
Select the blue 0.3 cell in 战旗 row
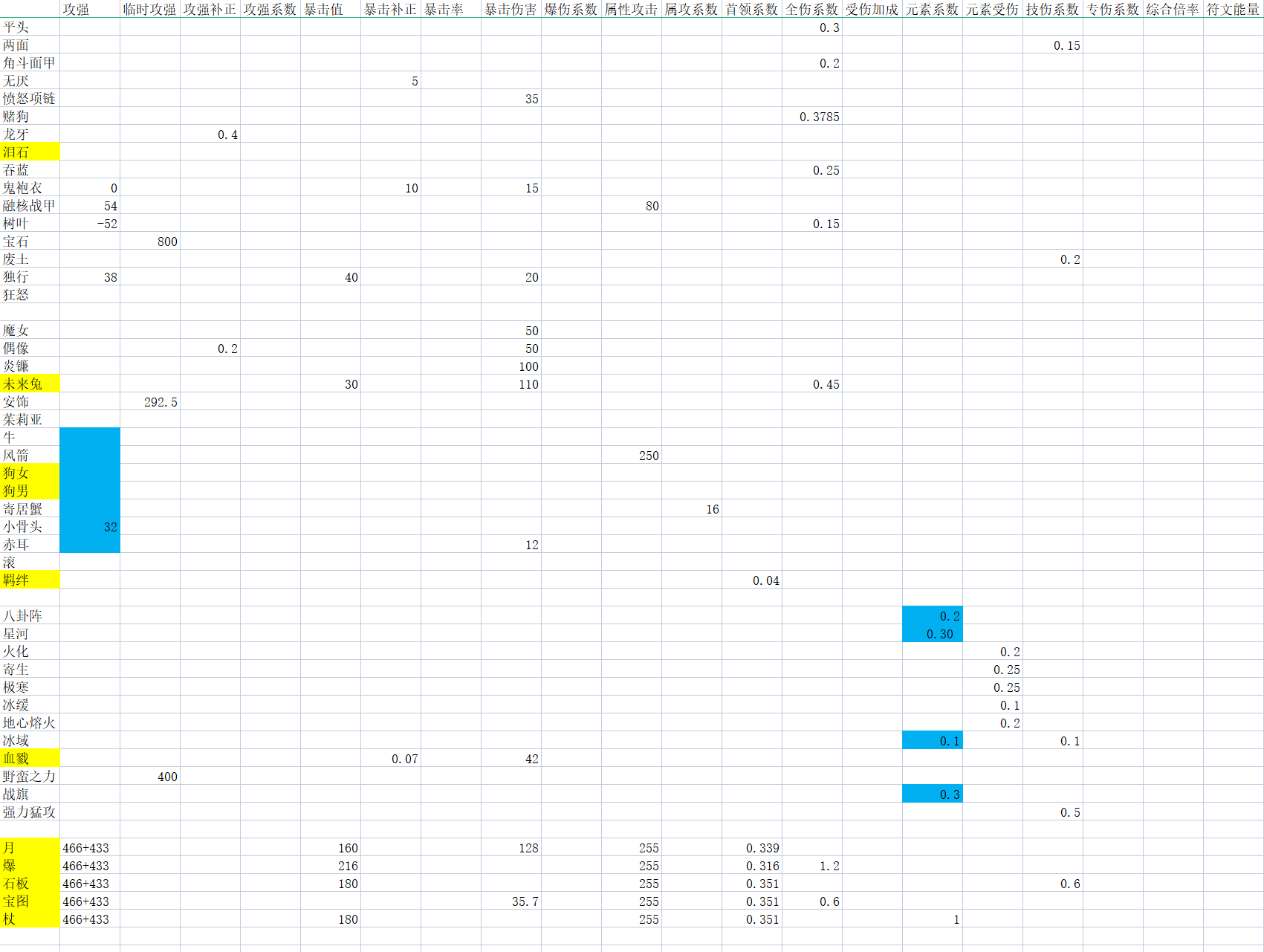tap(933, 794)
